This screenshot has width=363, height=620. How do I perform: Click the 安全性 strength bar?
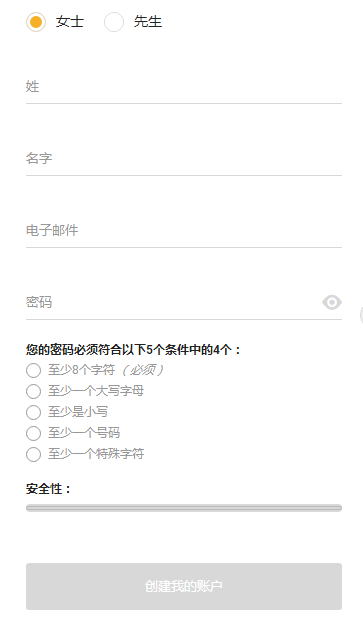point(184,508)
